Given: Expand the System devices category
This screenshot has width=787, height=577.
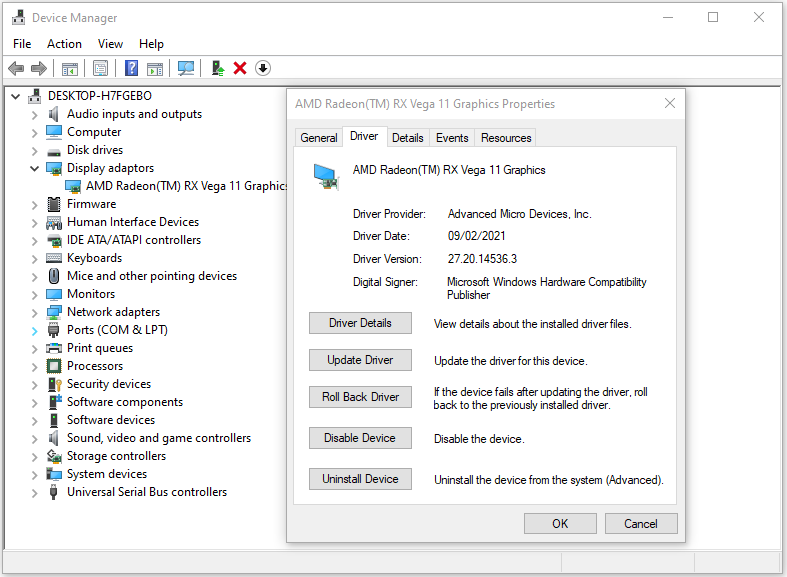Looking at the screenshot, I should click(x=34, y=475).
